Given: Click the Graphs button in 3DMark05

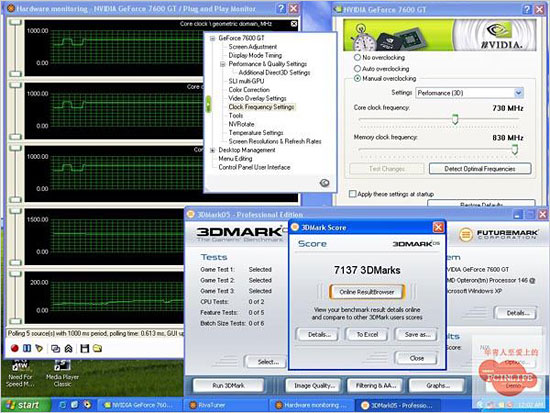Looking at the screenshot, I should [437, 386].
